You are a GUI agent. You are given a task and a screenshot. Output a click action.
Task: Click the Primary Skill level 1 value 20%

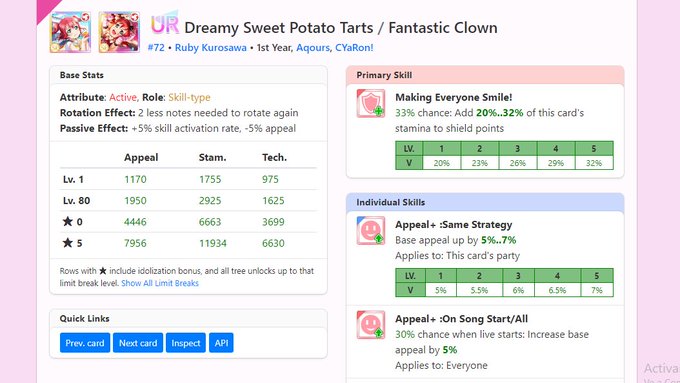(441, 163)
